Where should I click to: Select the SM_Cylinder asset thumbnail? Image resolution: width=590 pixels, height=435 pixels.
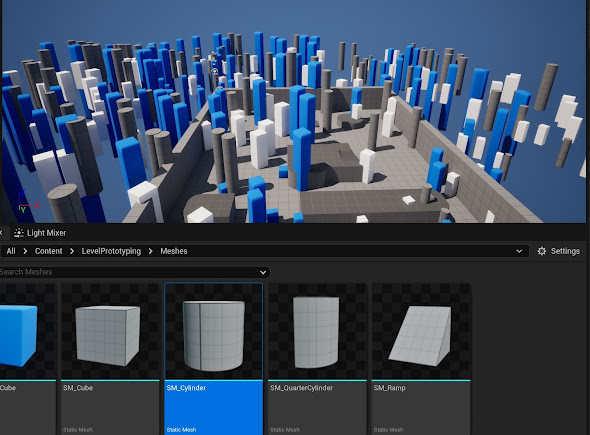pyautogui.click(x=214, y=332)
